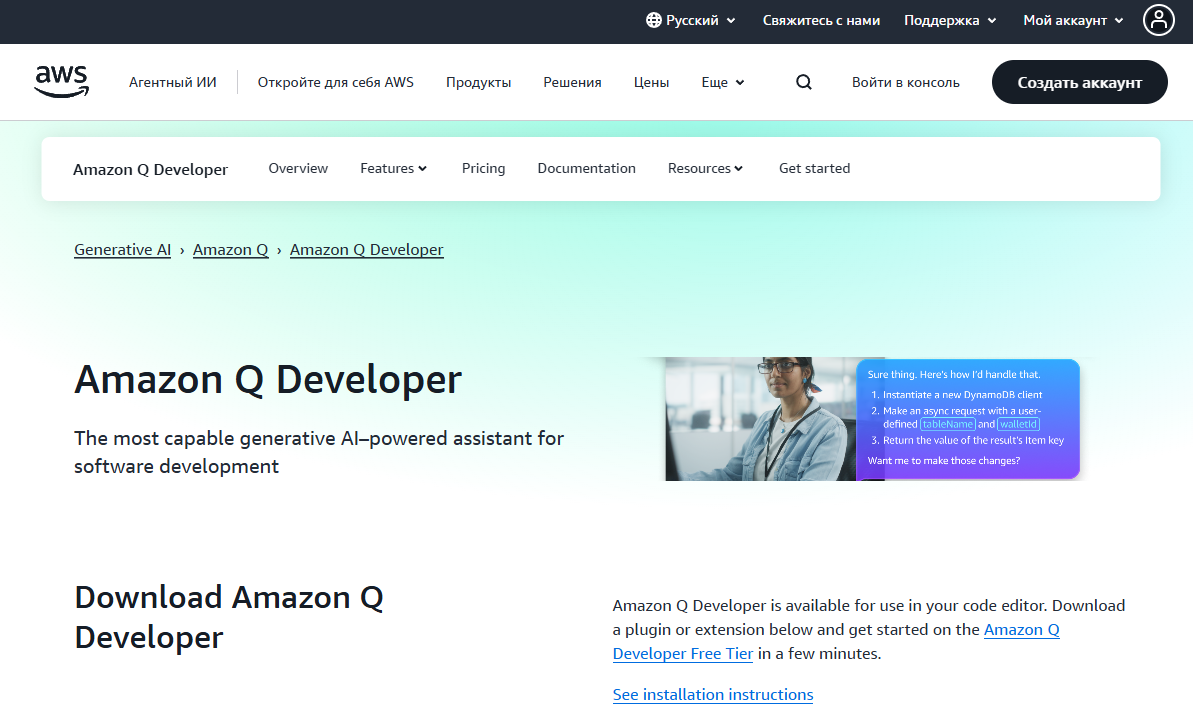Open the search magnifier icon
The width and height of the screenshot is (1193, 718).
click(x=803, y=82)
